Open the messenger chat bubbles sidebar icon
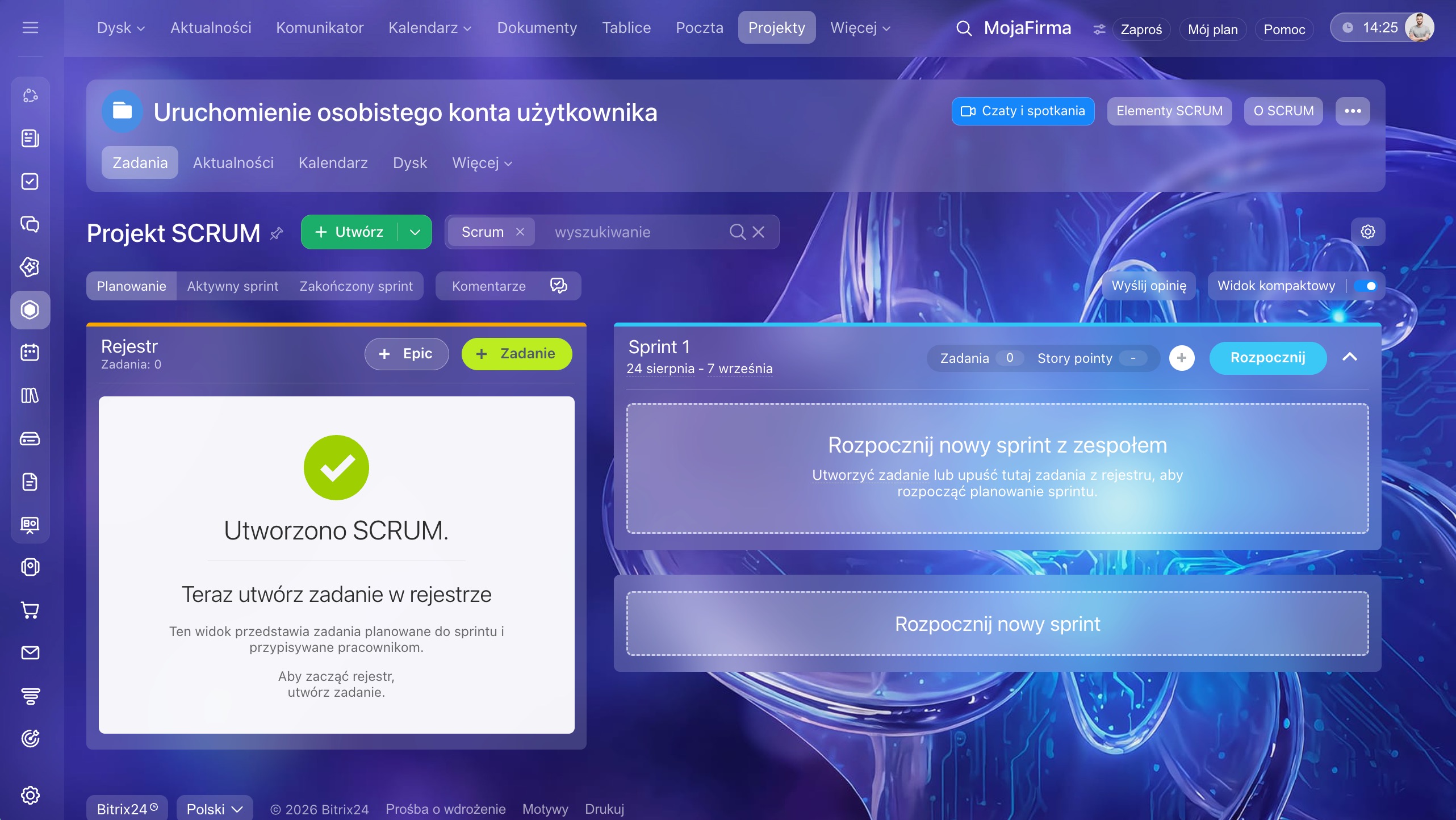Screen dimensions: 1456x820 tap(30, 224)
